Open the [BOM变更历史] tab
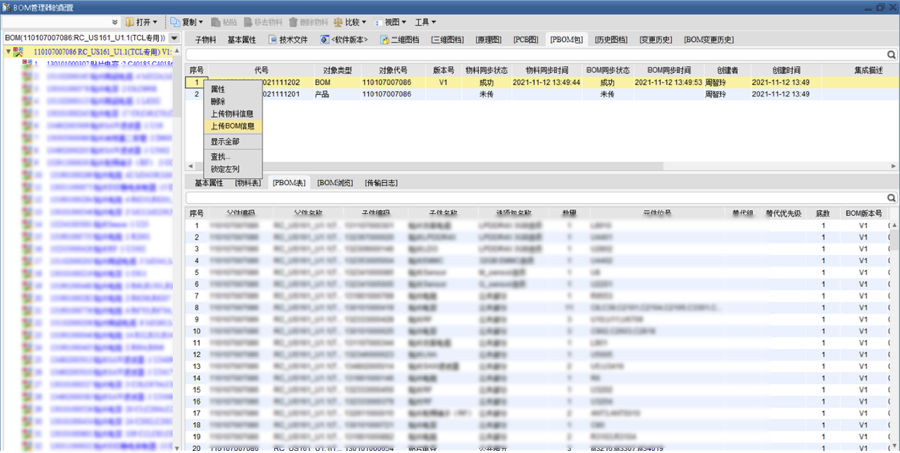Screen dimensions: 900x453 coord(709,40)
